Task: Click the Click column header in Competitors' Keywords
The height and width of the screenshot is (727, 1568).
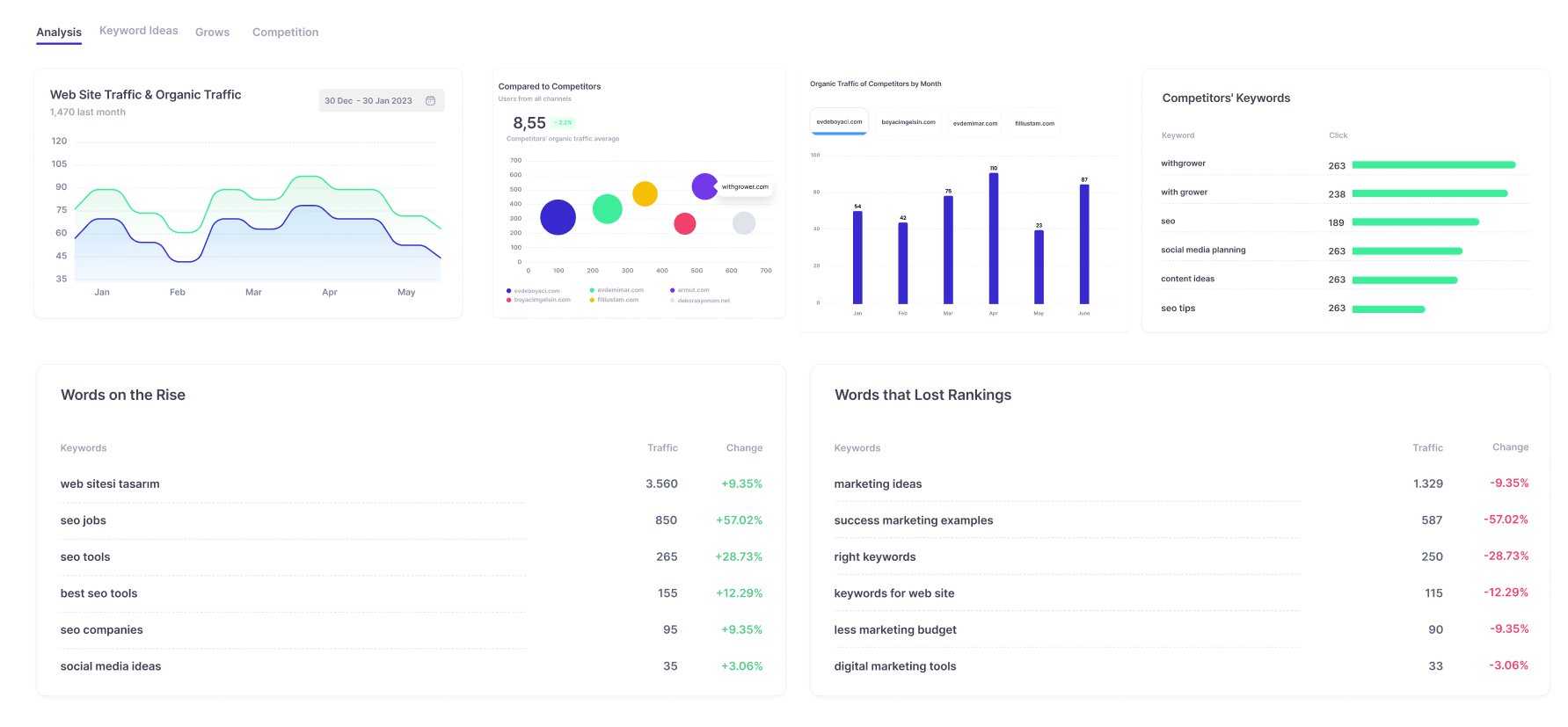Action: [1338, 135]
